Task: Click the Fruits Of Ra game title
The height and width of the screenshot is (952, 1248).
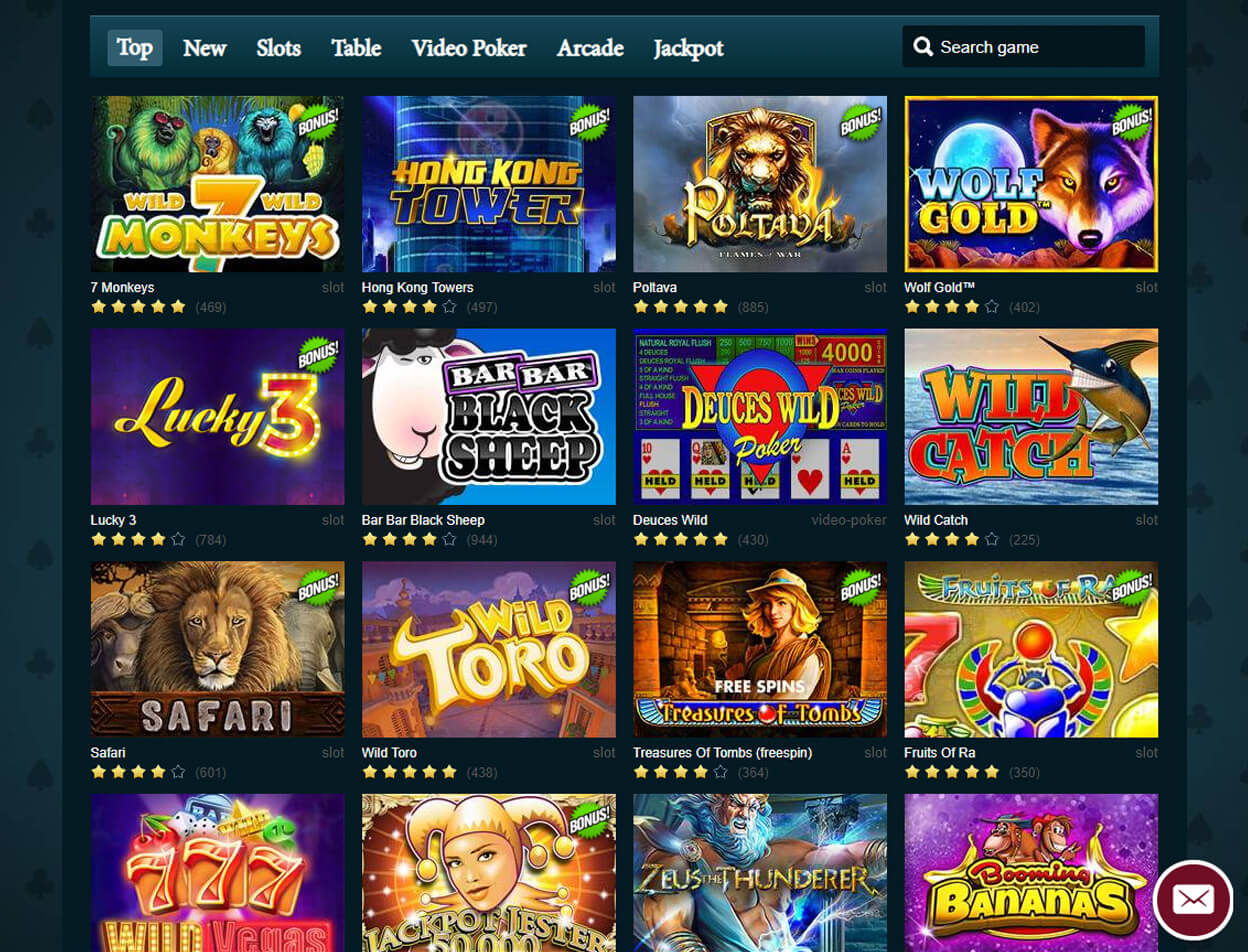Action: pos(940,752)
